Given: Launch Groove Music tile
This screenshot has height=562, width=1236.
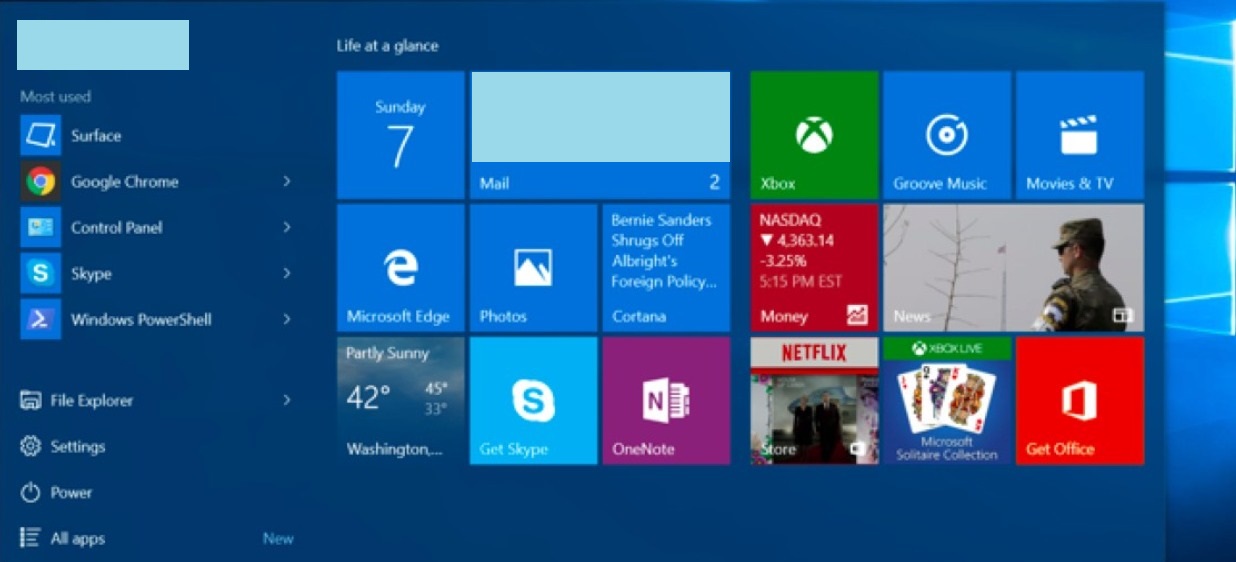Looking at the screenshot, I should point(946,135).
